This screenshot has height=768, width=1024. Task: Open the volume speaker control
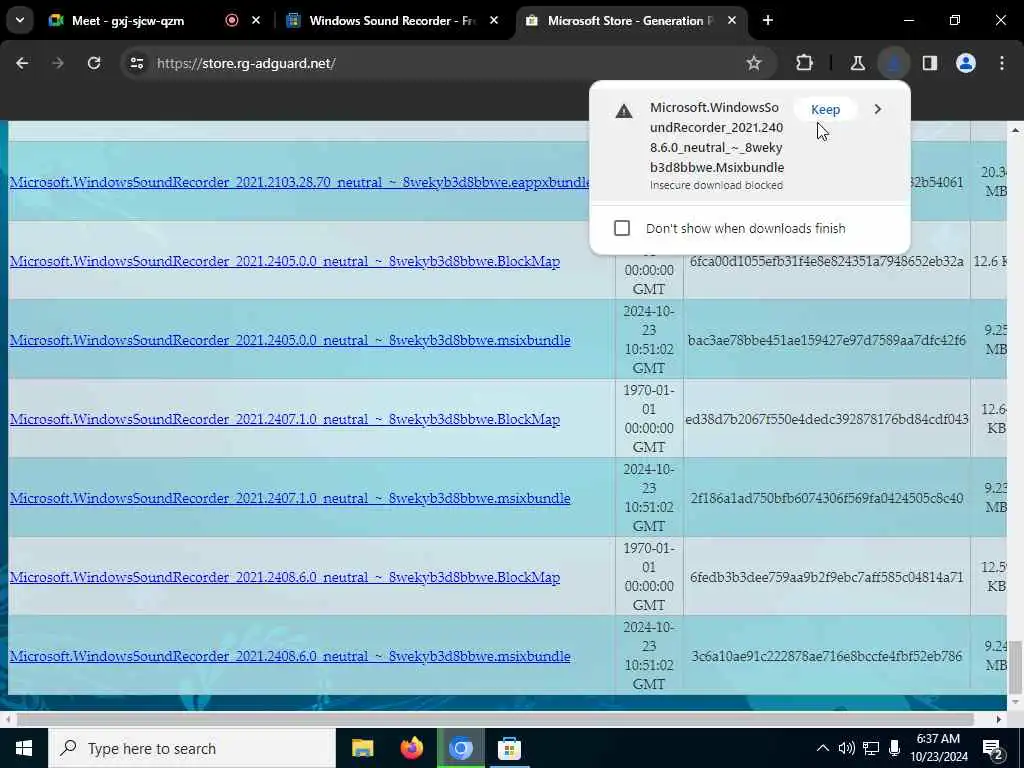[x=846, y=748]
